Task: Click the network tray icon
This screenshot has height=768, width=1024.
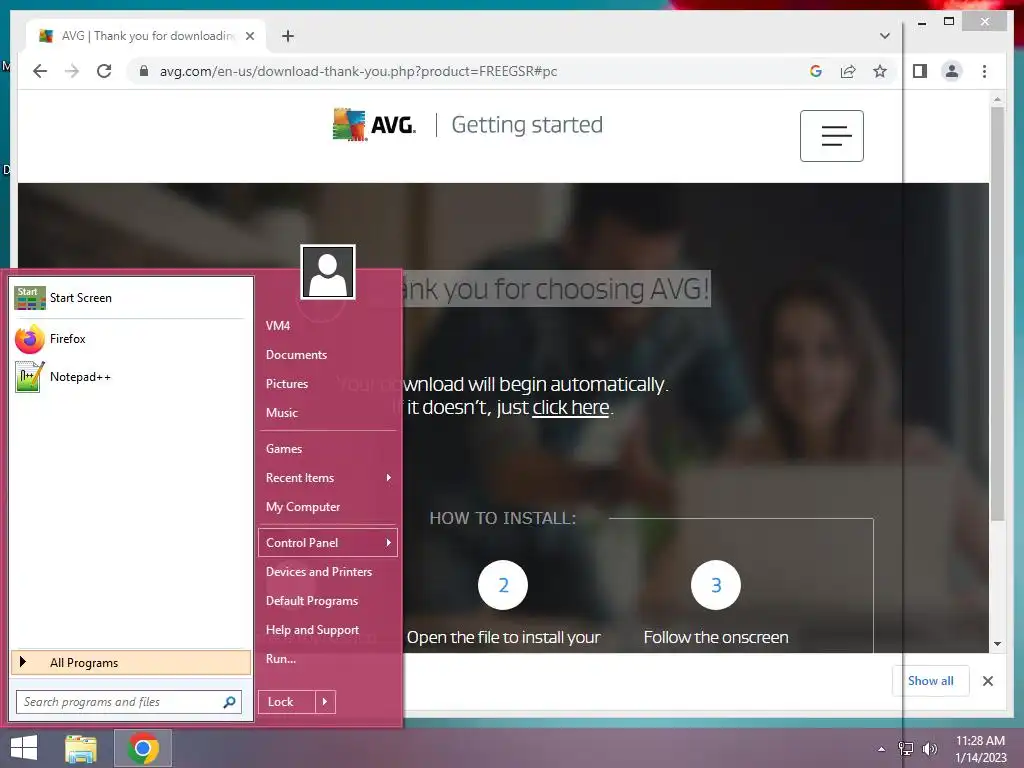Action: pos(906,749)
